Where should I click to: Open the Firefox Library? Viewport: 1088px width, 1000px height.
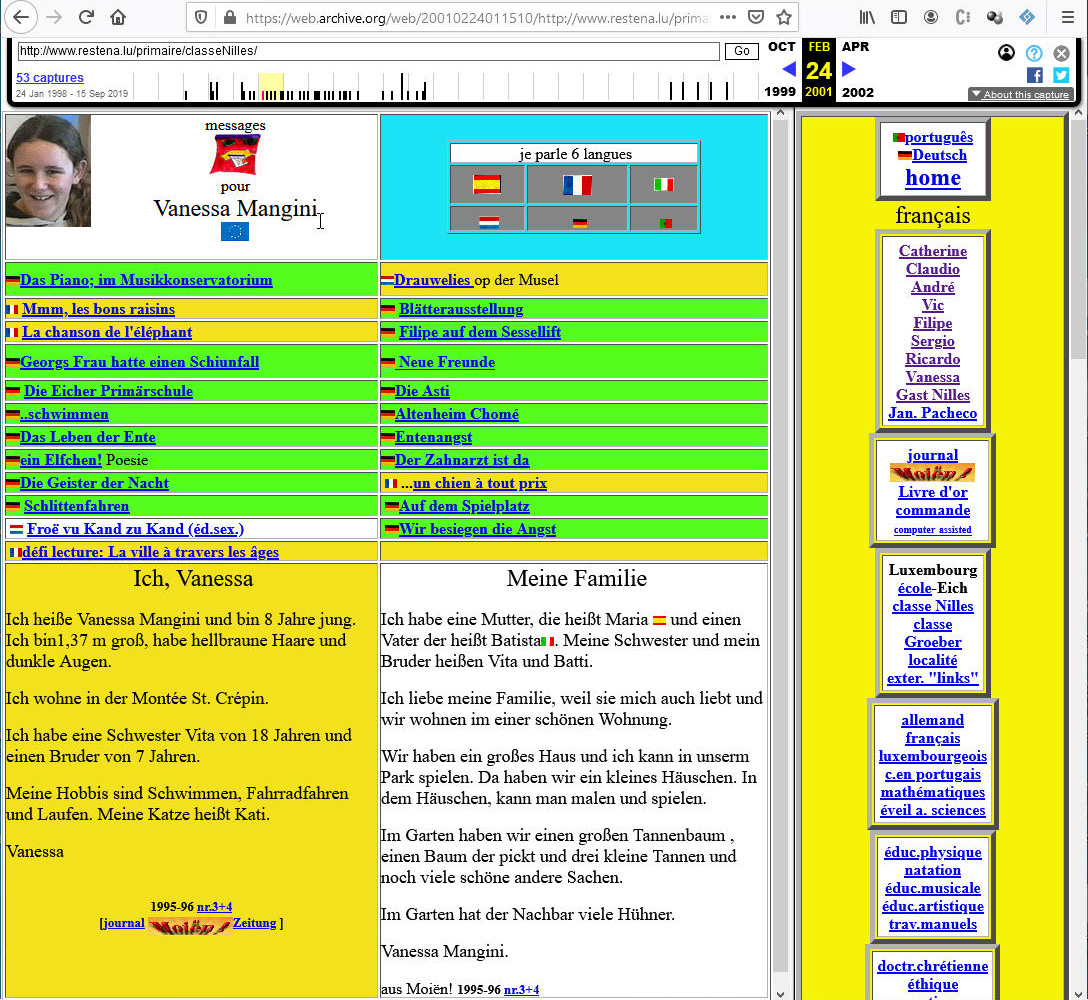pos(867,17)
